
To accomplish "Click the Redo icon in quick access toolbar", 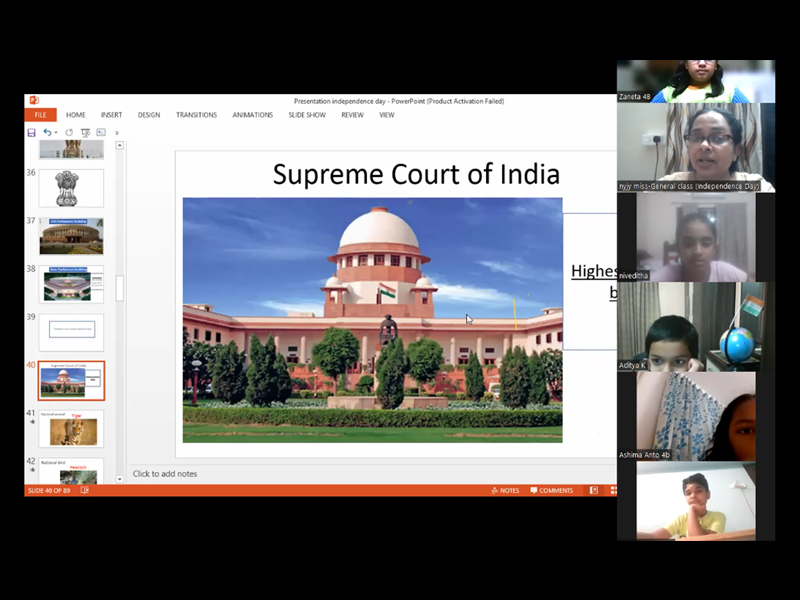I will [x=69, y=132].
